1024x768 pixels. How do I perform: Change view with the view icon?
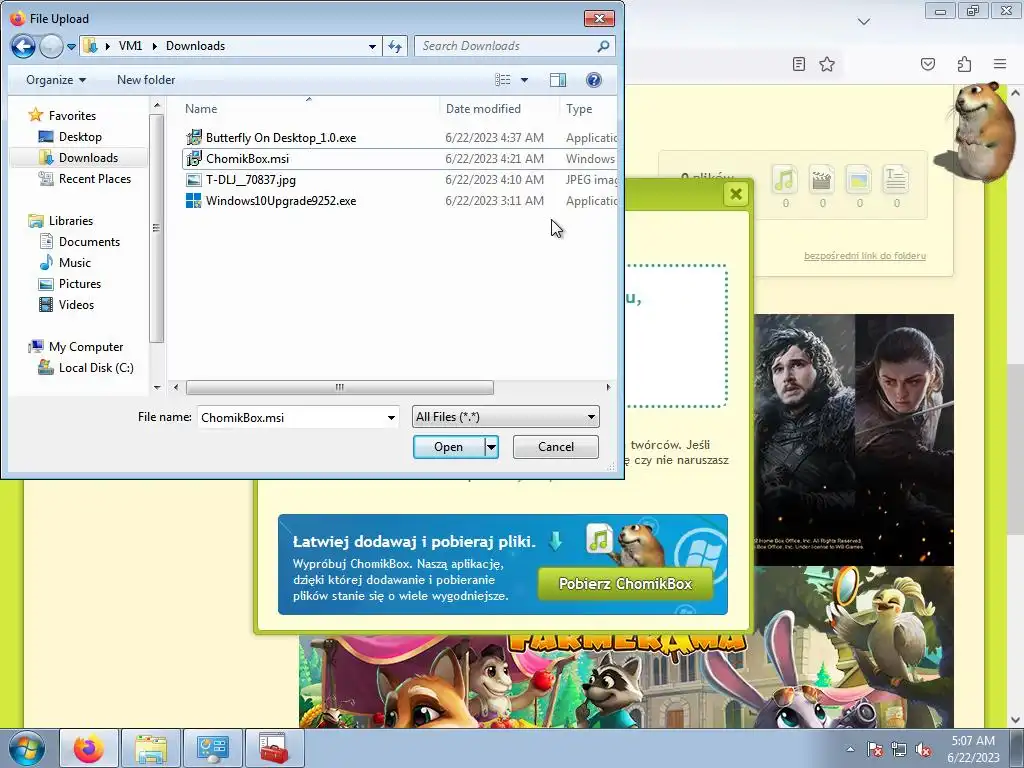[503, 80]
